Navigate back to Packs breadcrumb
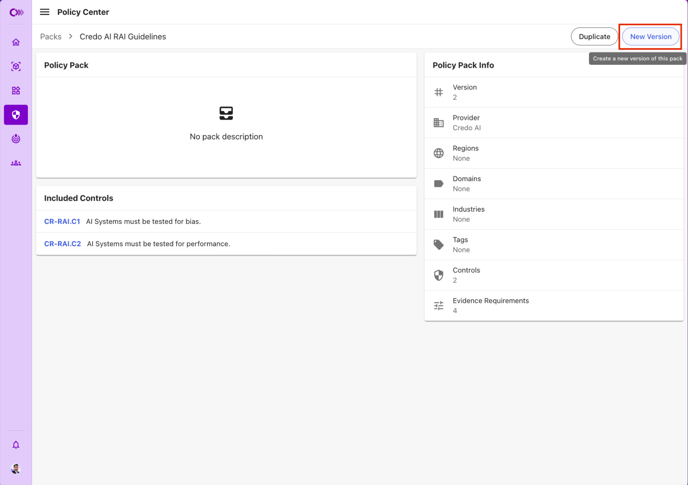The width and height of the screenshot is (688, 485). click(51, 36)
